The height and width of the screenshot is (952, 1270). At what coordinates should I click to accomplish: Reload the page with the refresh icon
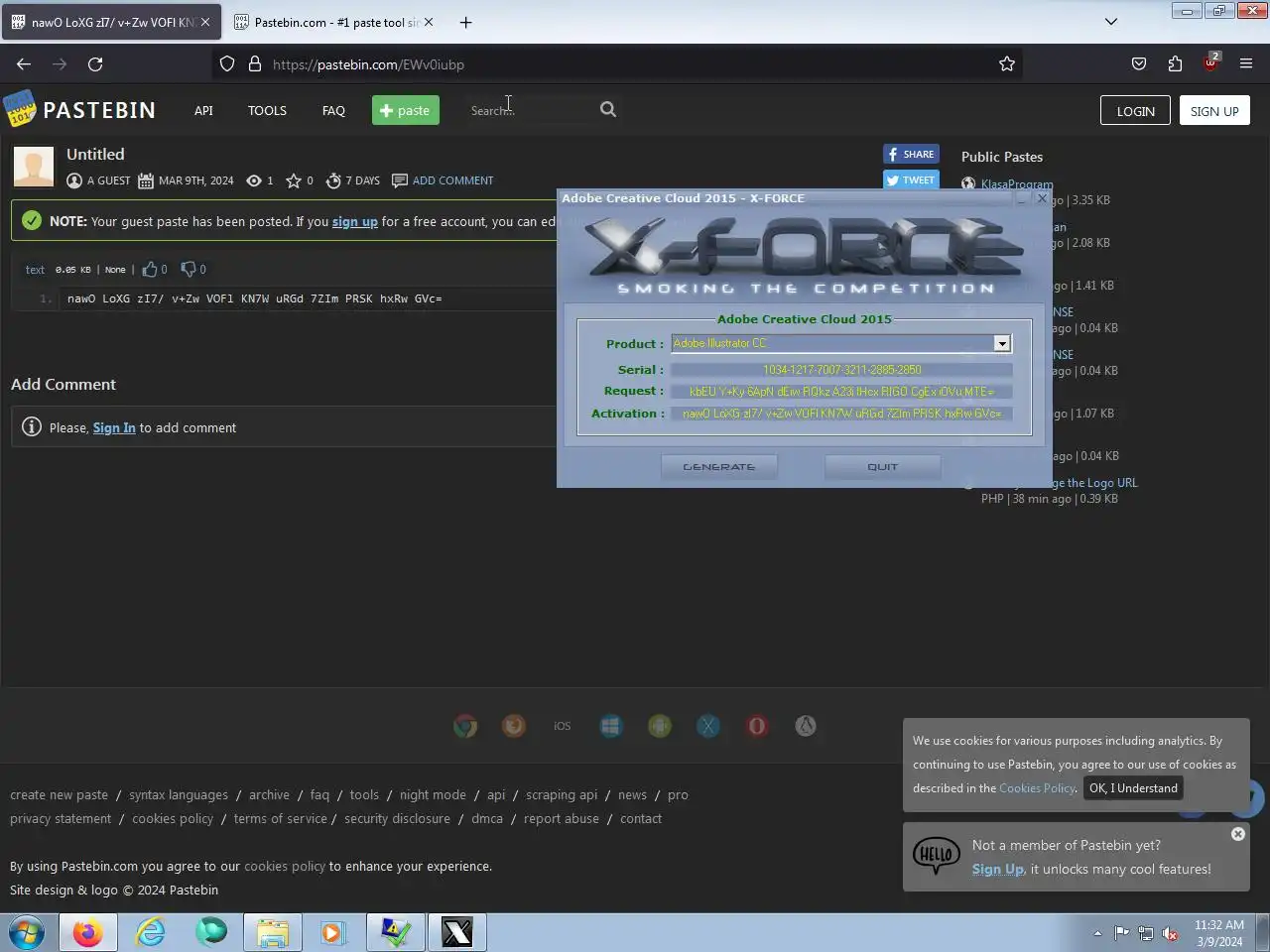pyautogui.click(x=95, y=64)
